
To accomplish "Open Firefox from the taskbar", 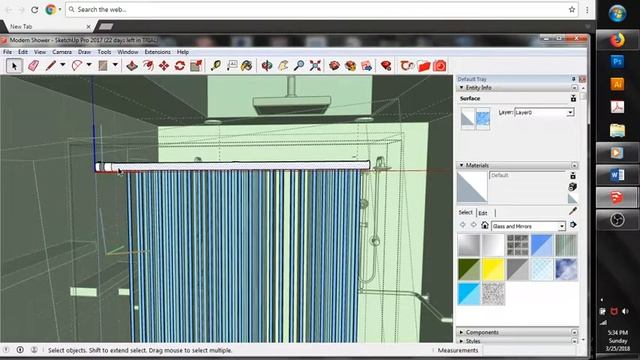I will tap(618, 40).
